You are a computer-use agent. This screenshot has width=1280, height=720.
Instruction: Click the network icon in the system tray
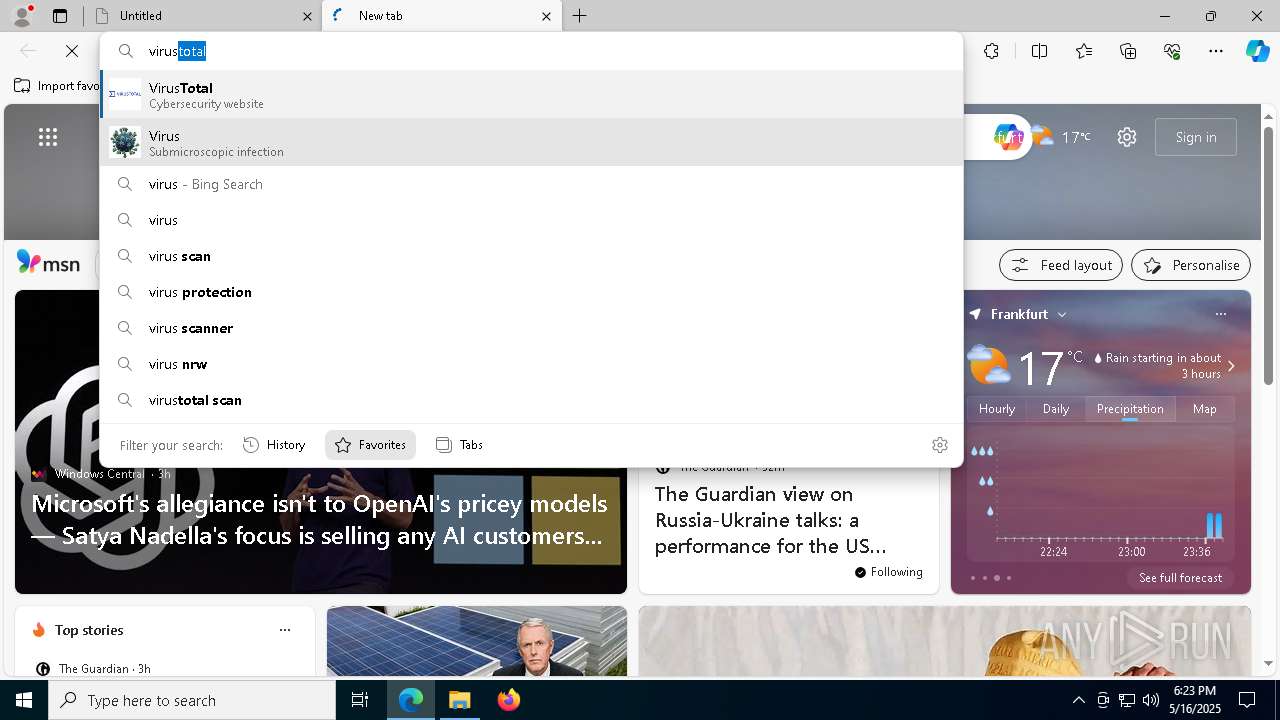pyautogui.click(x=1127, y=700)
